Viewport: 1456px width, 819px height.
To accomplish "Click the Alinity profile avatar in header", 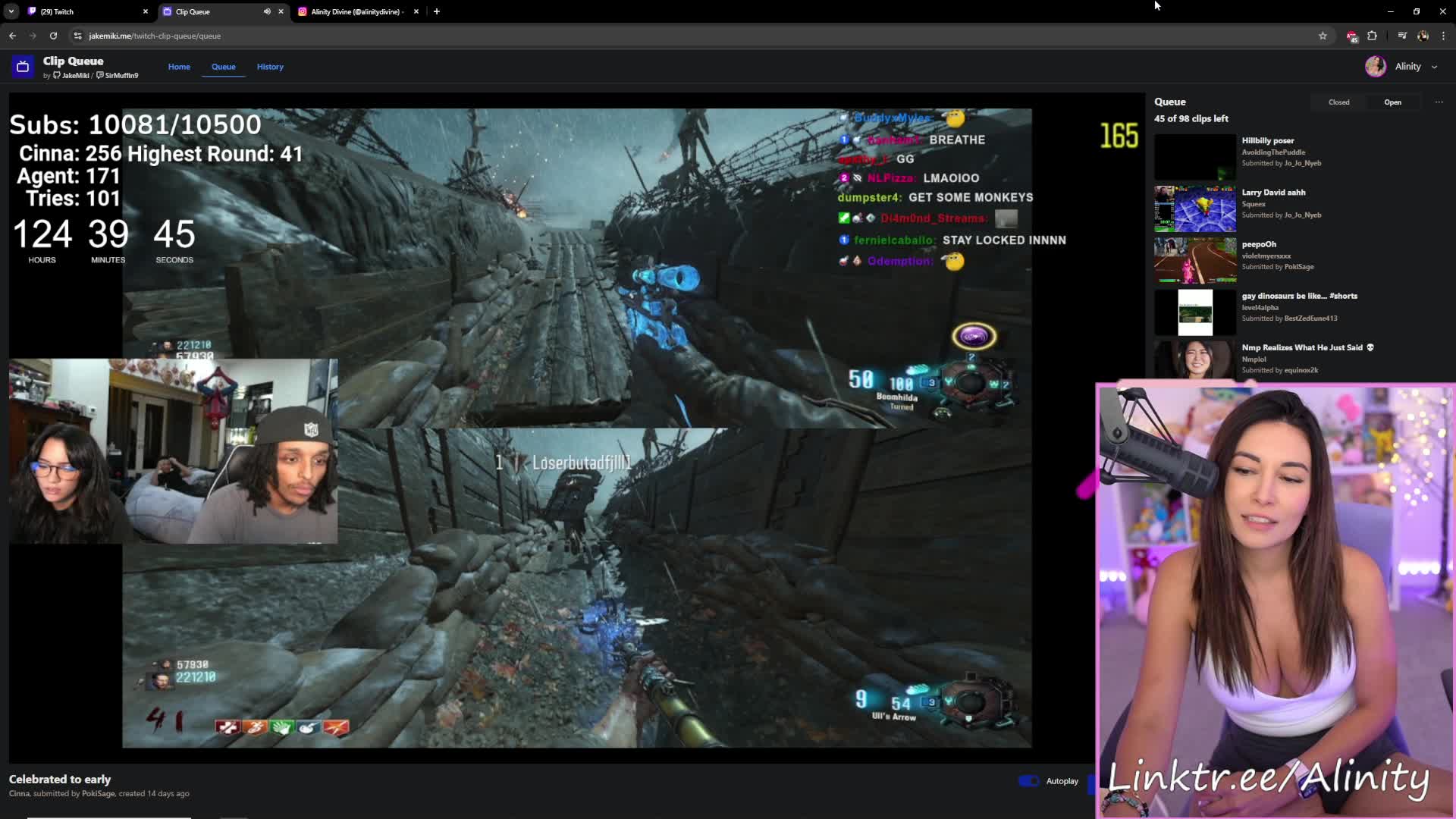I will pos(1376,67).
